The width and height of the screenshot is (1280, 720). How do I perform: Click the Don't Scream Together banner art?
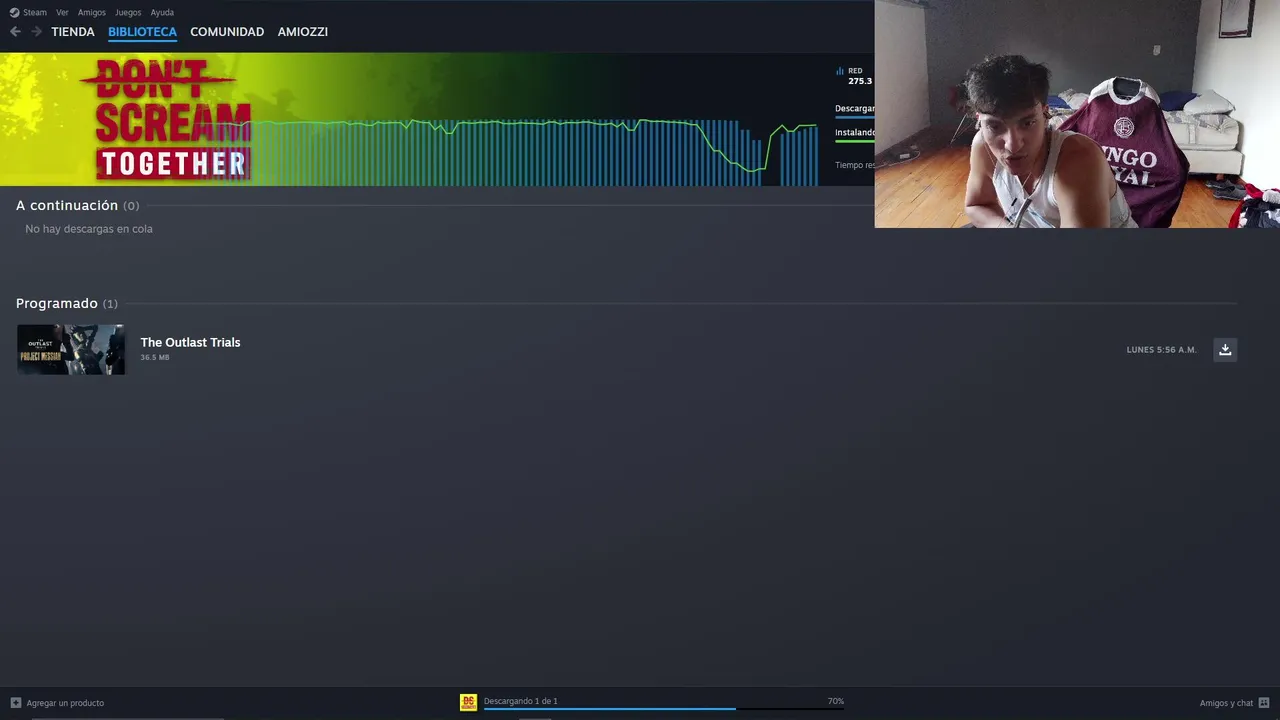(171, 119)
